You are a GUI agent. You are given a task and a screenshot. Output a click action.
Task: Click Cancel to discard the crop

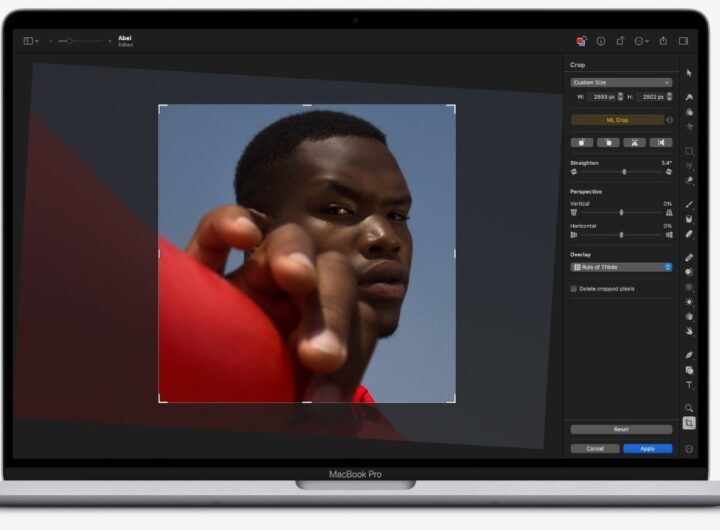point(595,448)
